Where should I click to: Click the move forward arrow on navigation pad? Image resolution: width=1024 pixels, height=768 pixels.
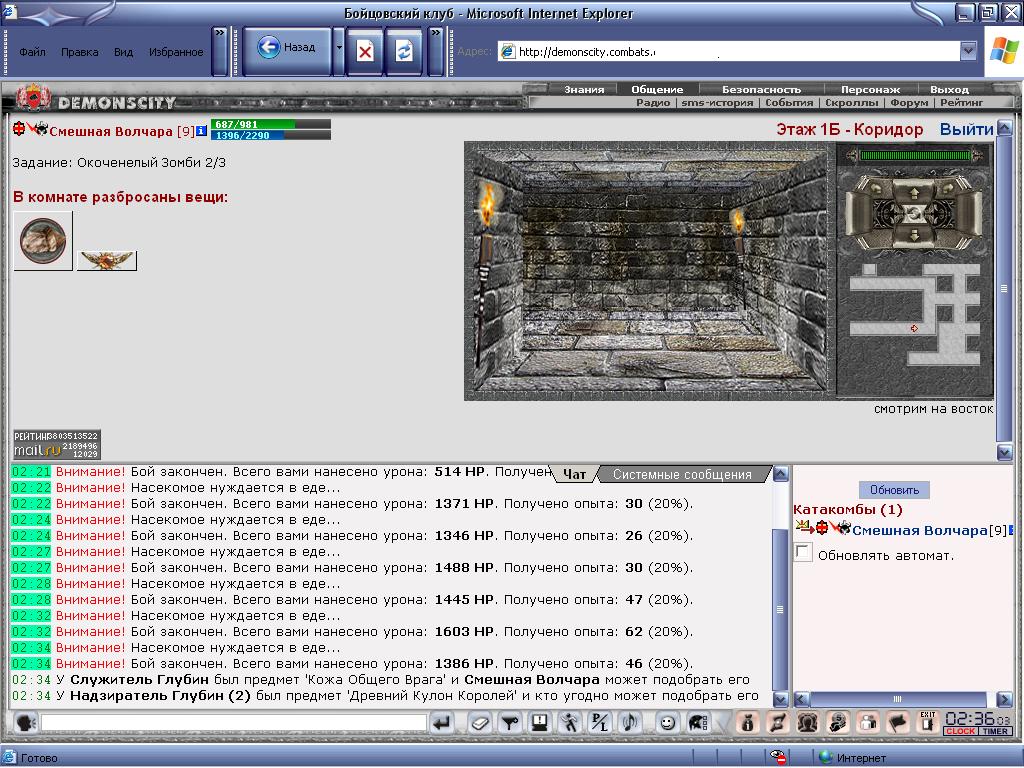(914, 193)
